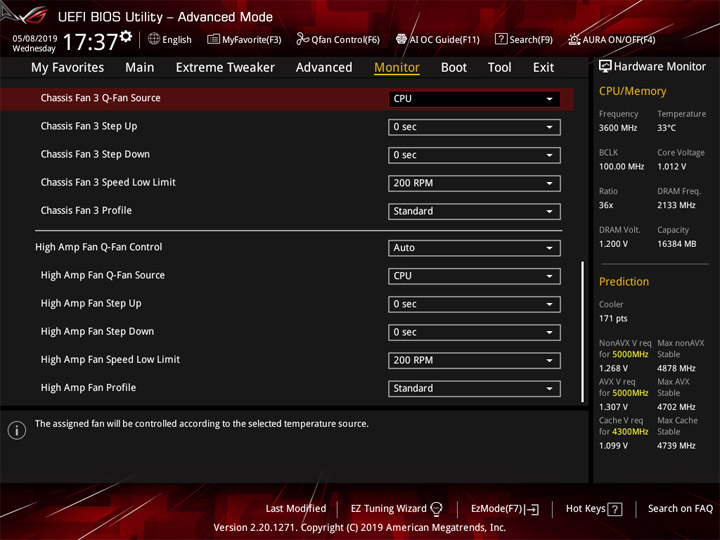Select High Amp Fan Step Up label
This screenshot has width=720, height=540.
[91, 304]
